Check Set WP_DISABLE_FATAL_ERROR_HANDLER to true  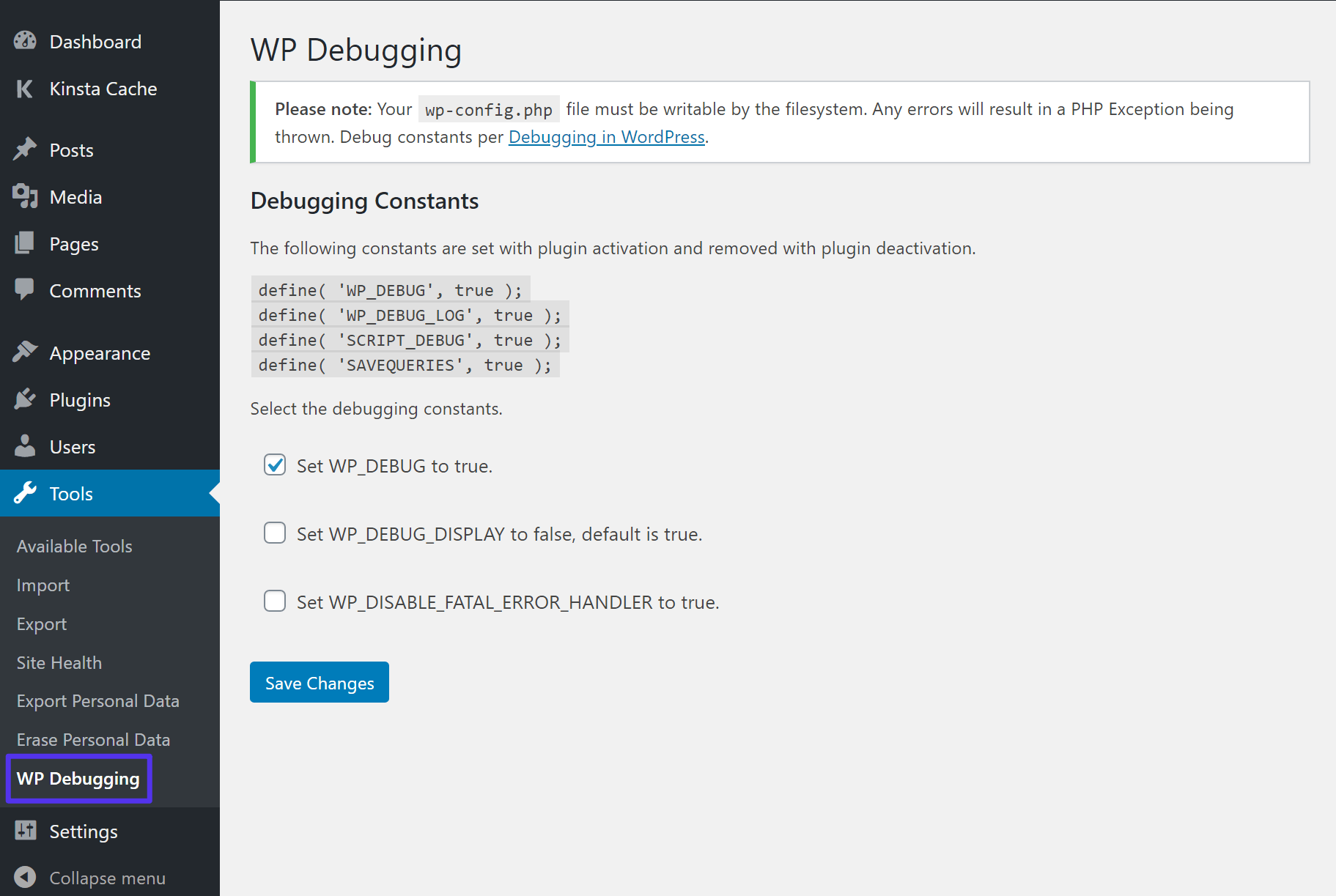pyautogui.click(x=274, y=601)
